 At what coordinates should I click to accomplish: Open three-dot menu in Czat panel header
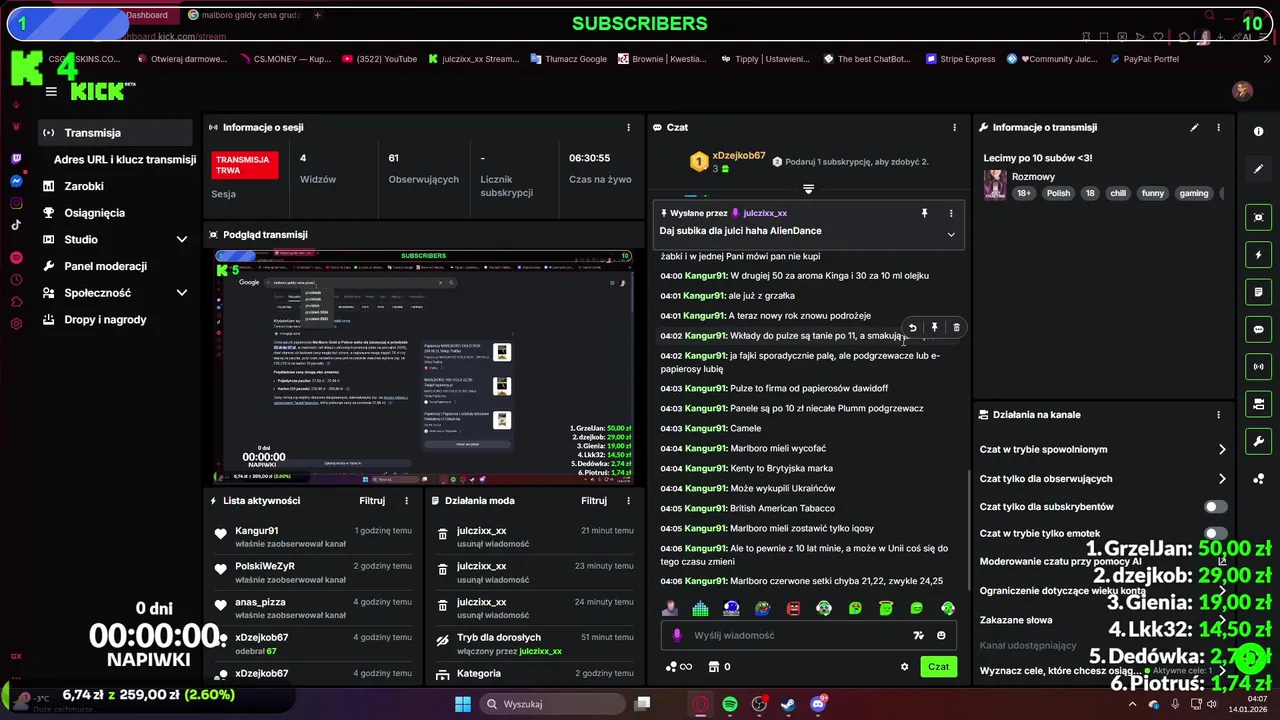(x=955, y=128)
